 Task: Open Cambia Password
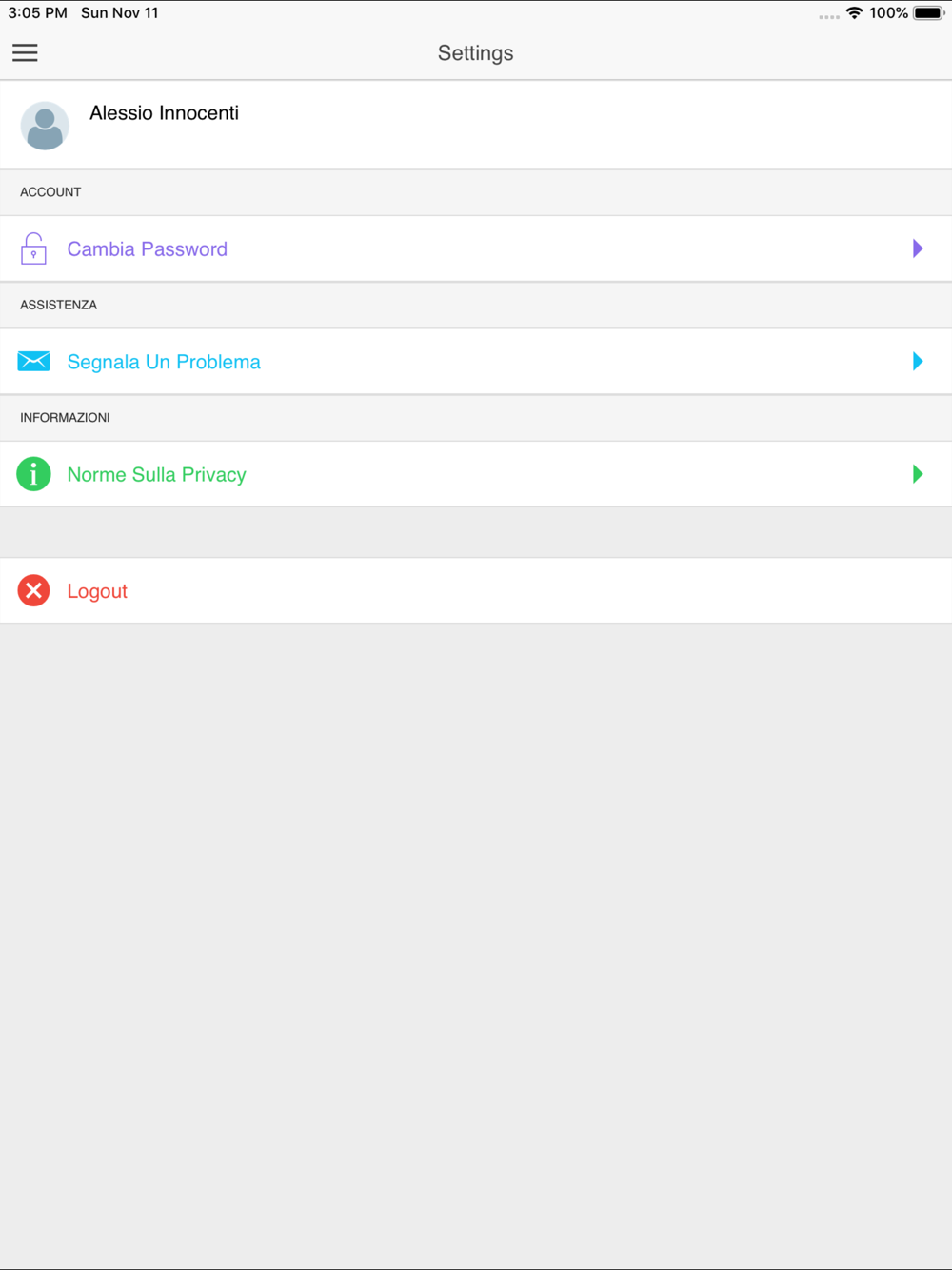click(x=148, y=249)
